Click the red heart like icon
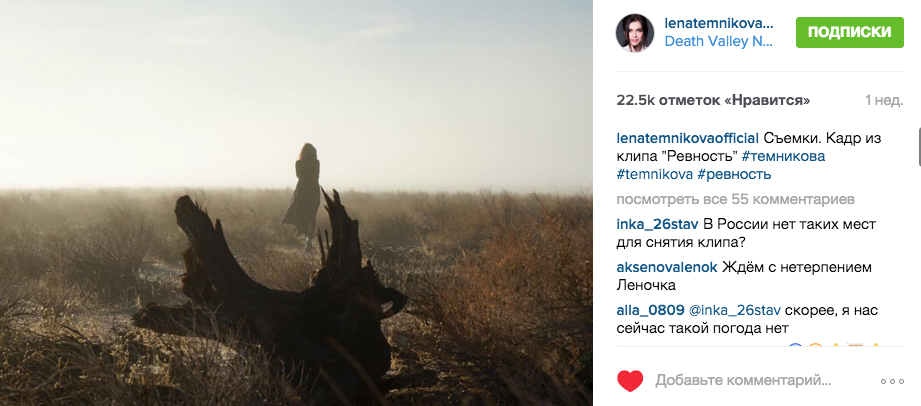Viewport: 921px width, 406px height. click(x=630, y=381)
